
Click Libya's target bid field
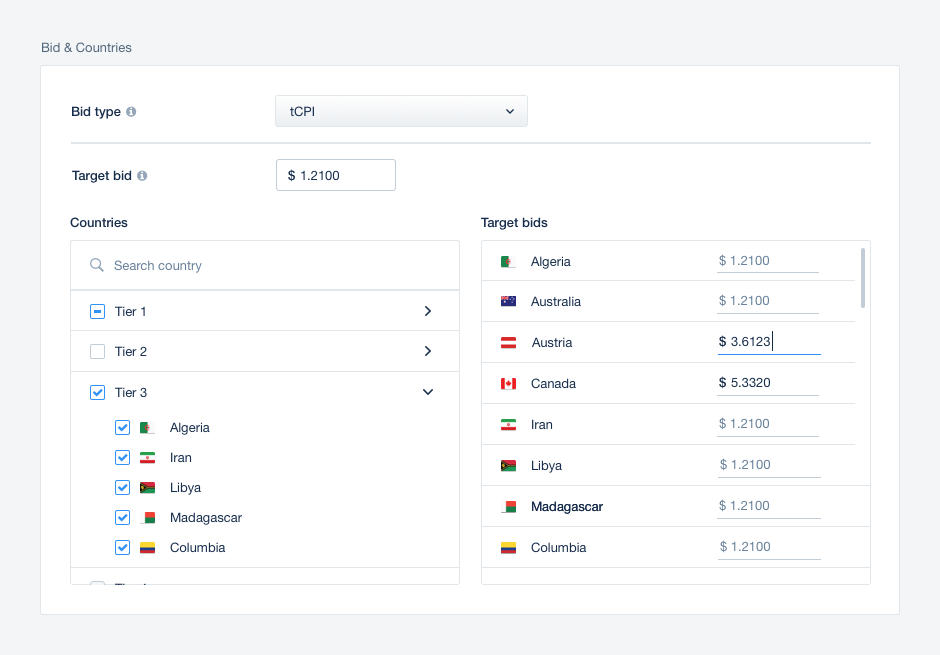click(x=769, y=466)
